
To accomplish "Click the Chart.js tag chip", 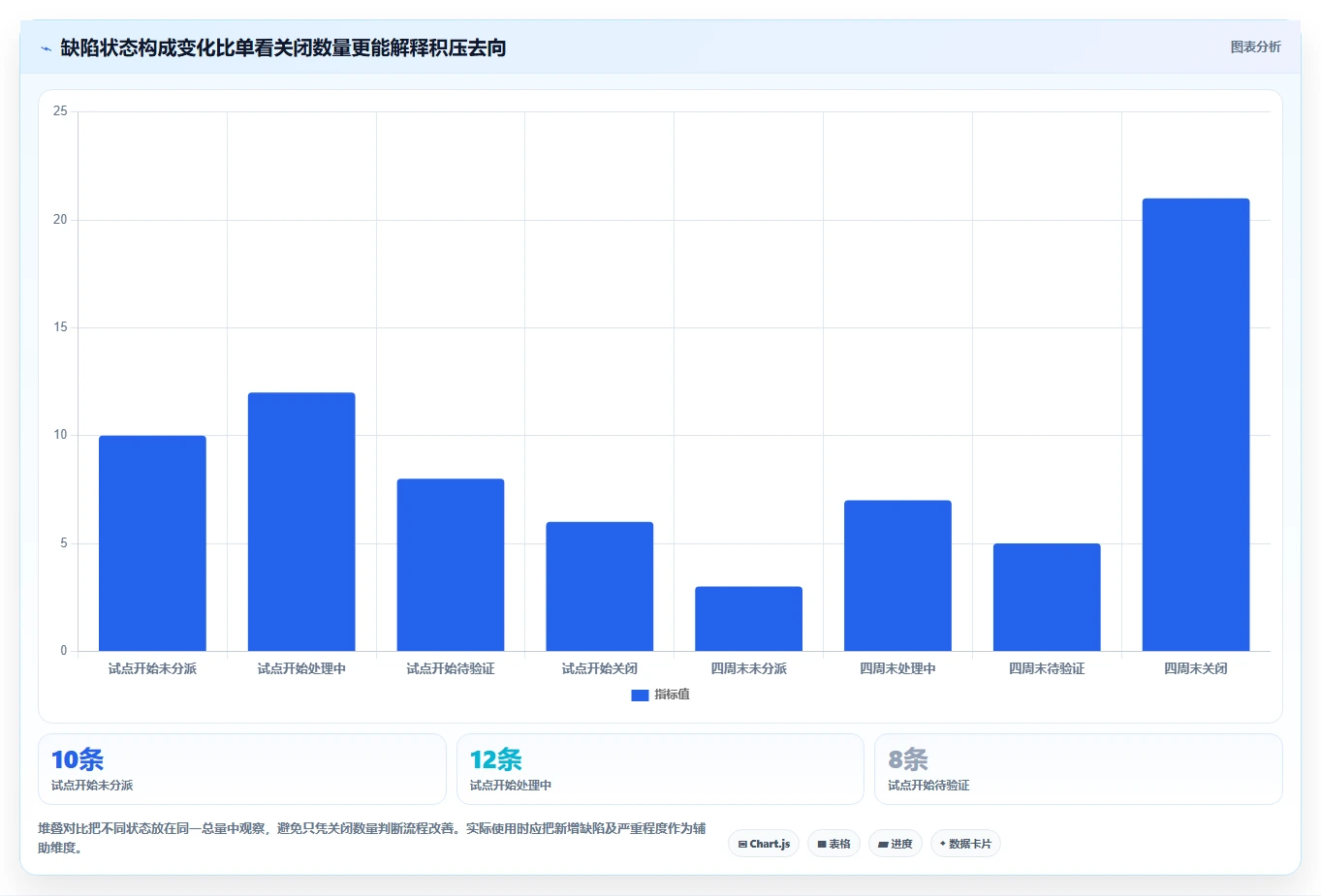I will tap(764, 844).
